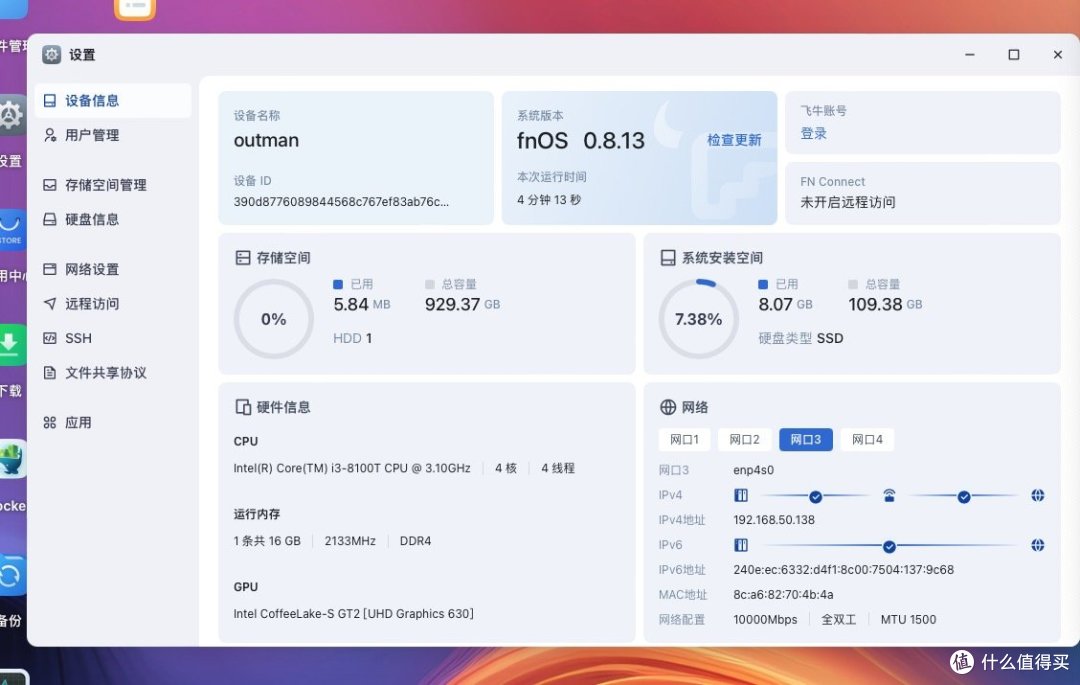Click the 网络设置 icon in sidebar
This screenshot has height=685, width=1080.
tap(50, 269)
